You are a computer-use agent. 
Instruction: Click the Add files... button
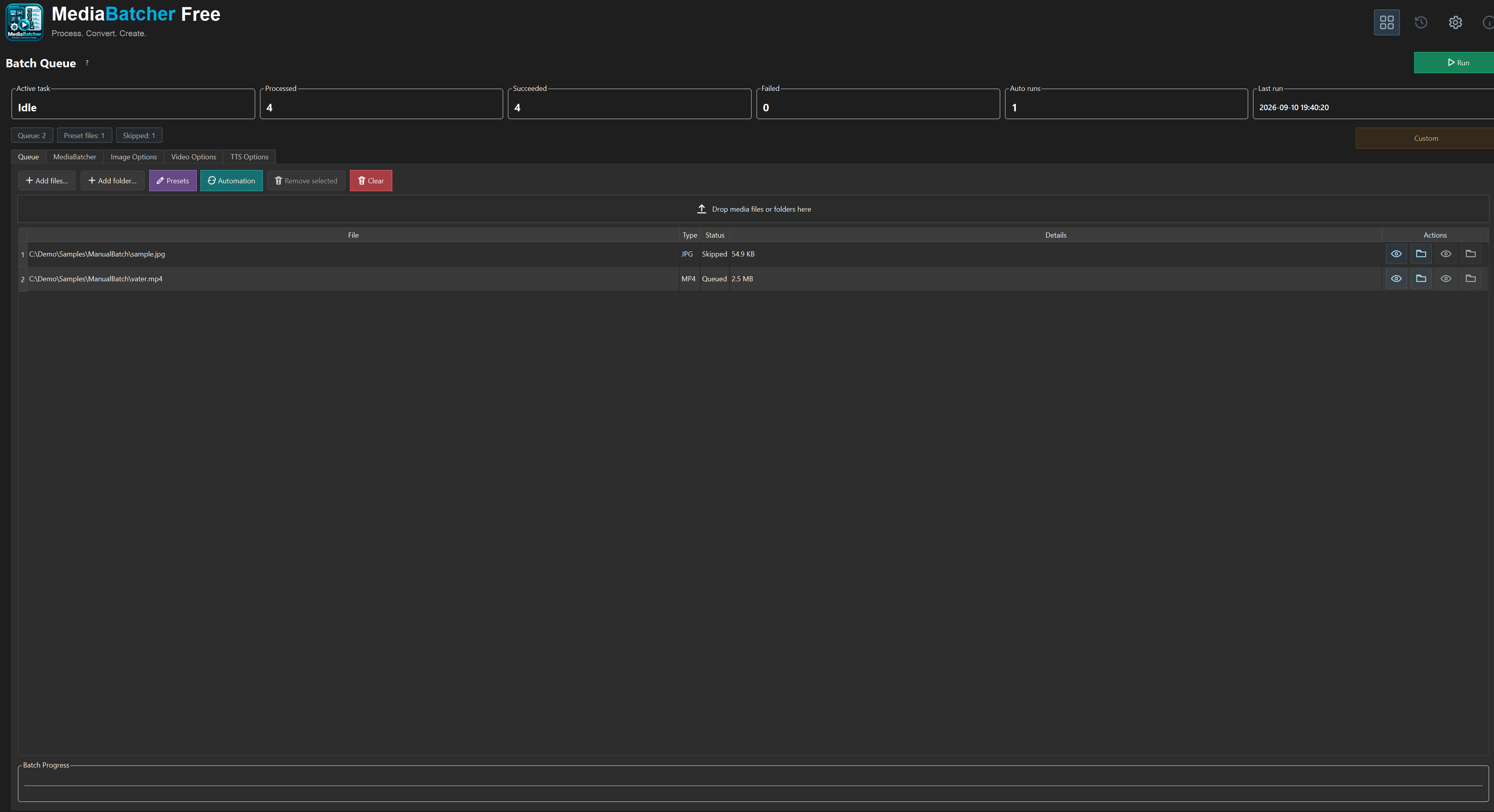(46, 181)
